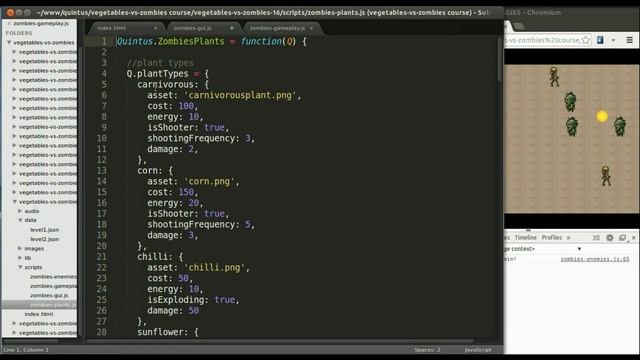Switch to the zombies-gui.js tab
Image resolution: width=640 pixels, height=360 pixels.
pyautogui.click(x=192, y=28)
